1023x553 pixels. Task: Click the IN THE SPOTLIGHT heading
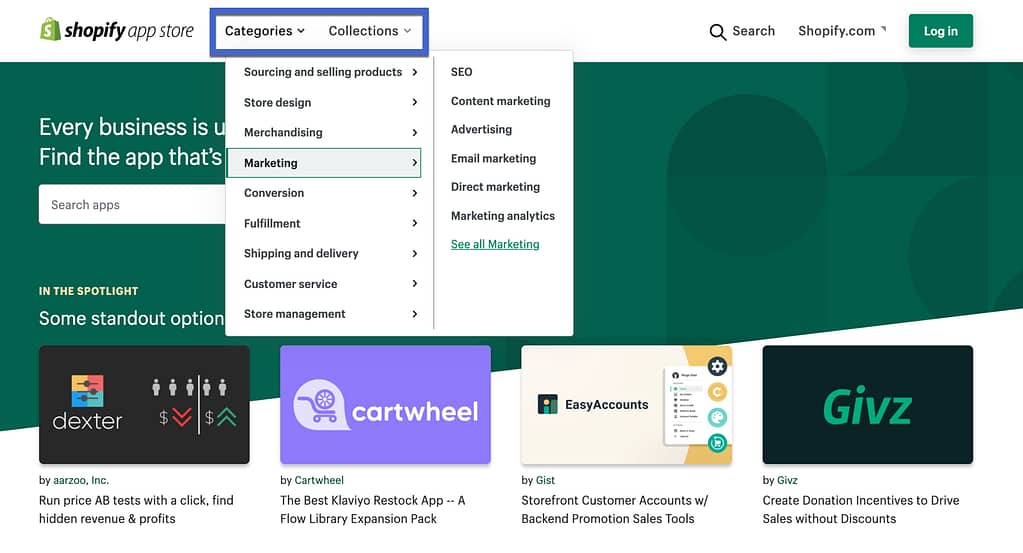89,291
